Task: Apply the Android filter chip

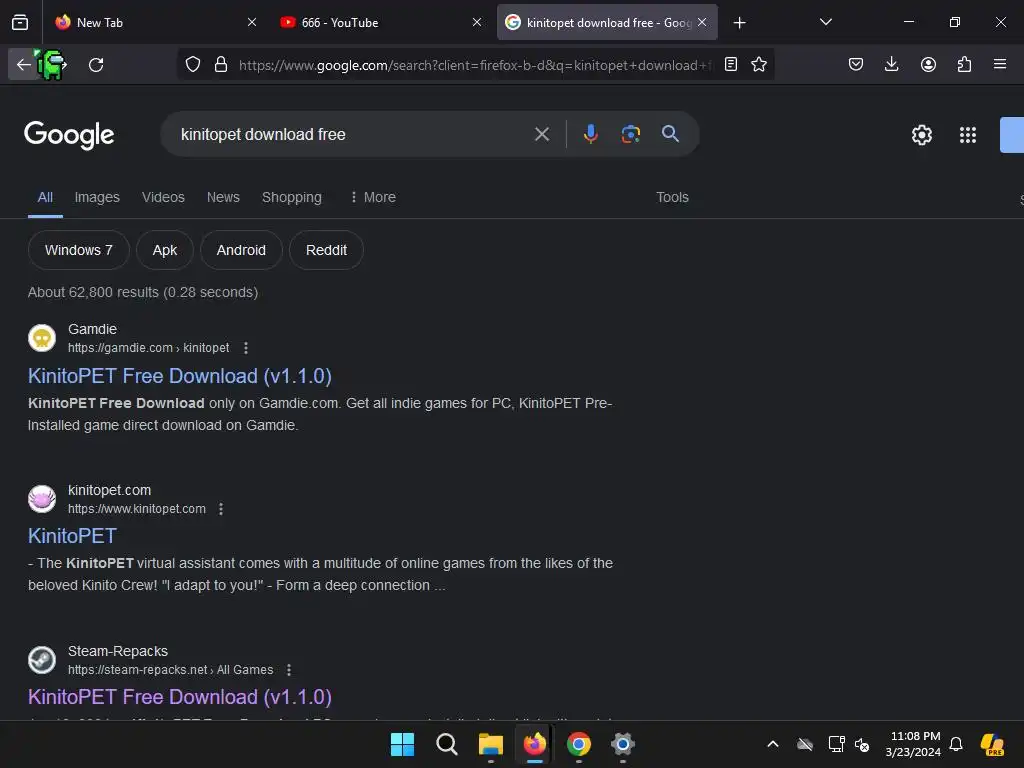Action: click(241, 250)
